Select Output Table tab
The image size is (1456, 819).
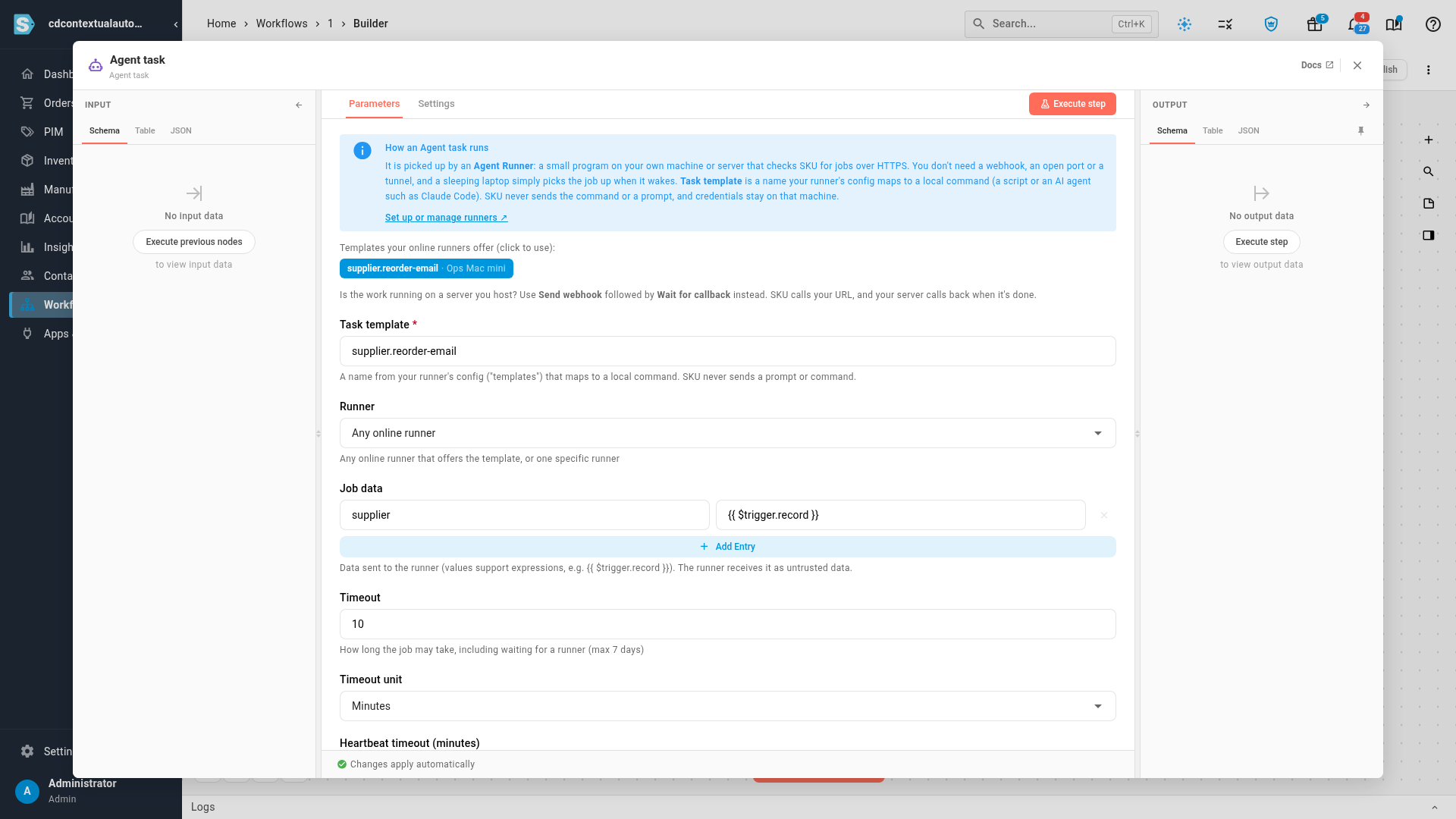pos(1213,131)
